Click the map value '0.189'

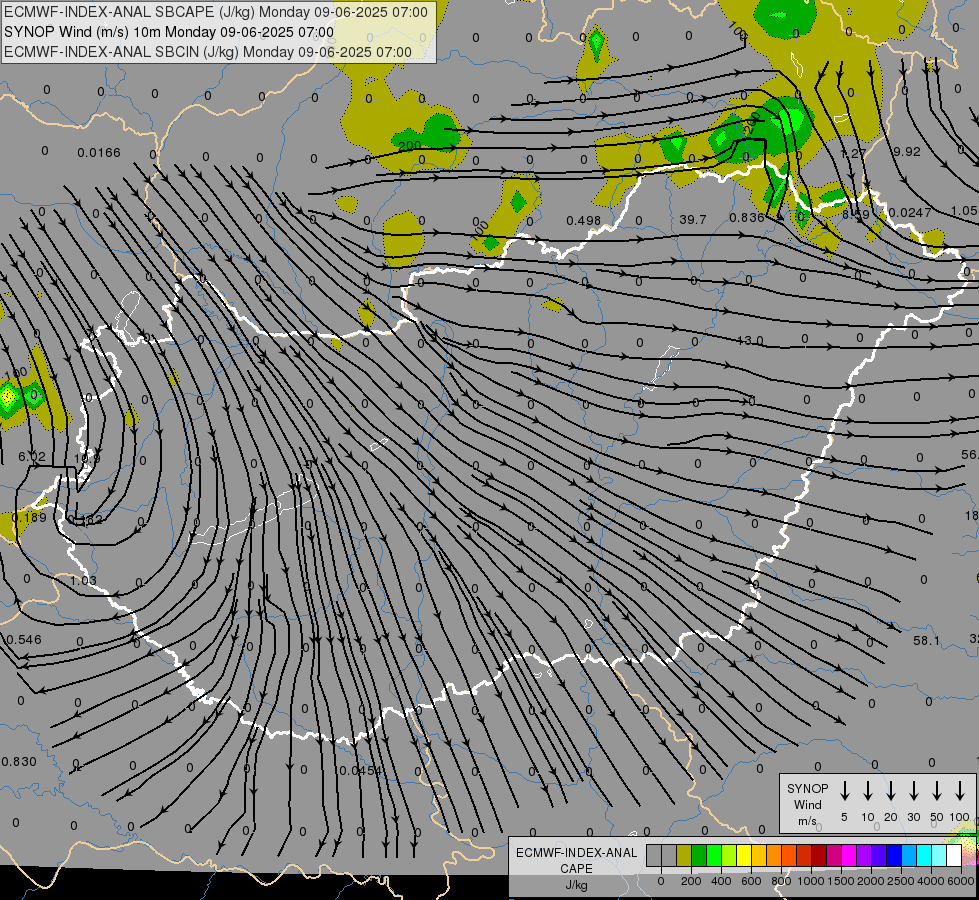(x=29, y=517)
